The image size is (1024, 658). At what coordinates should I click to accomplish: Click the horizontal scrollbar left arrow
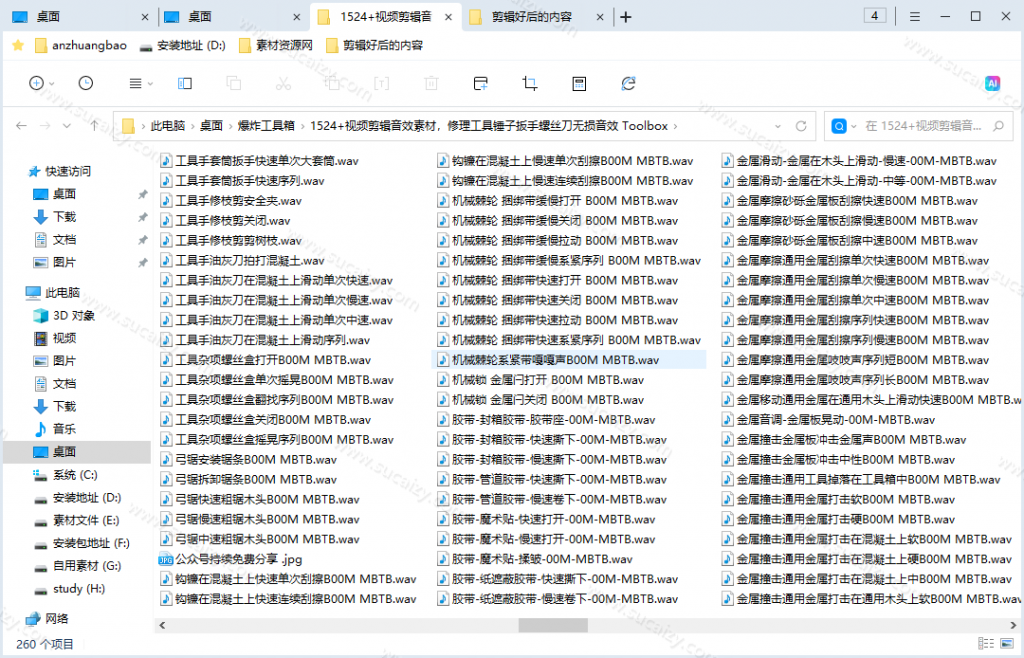point(163,625)
